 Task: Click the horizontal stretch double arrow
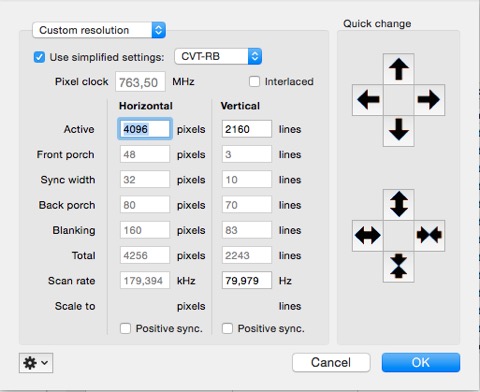click(368, 236)
